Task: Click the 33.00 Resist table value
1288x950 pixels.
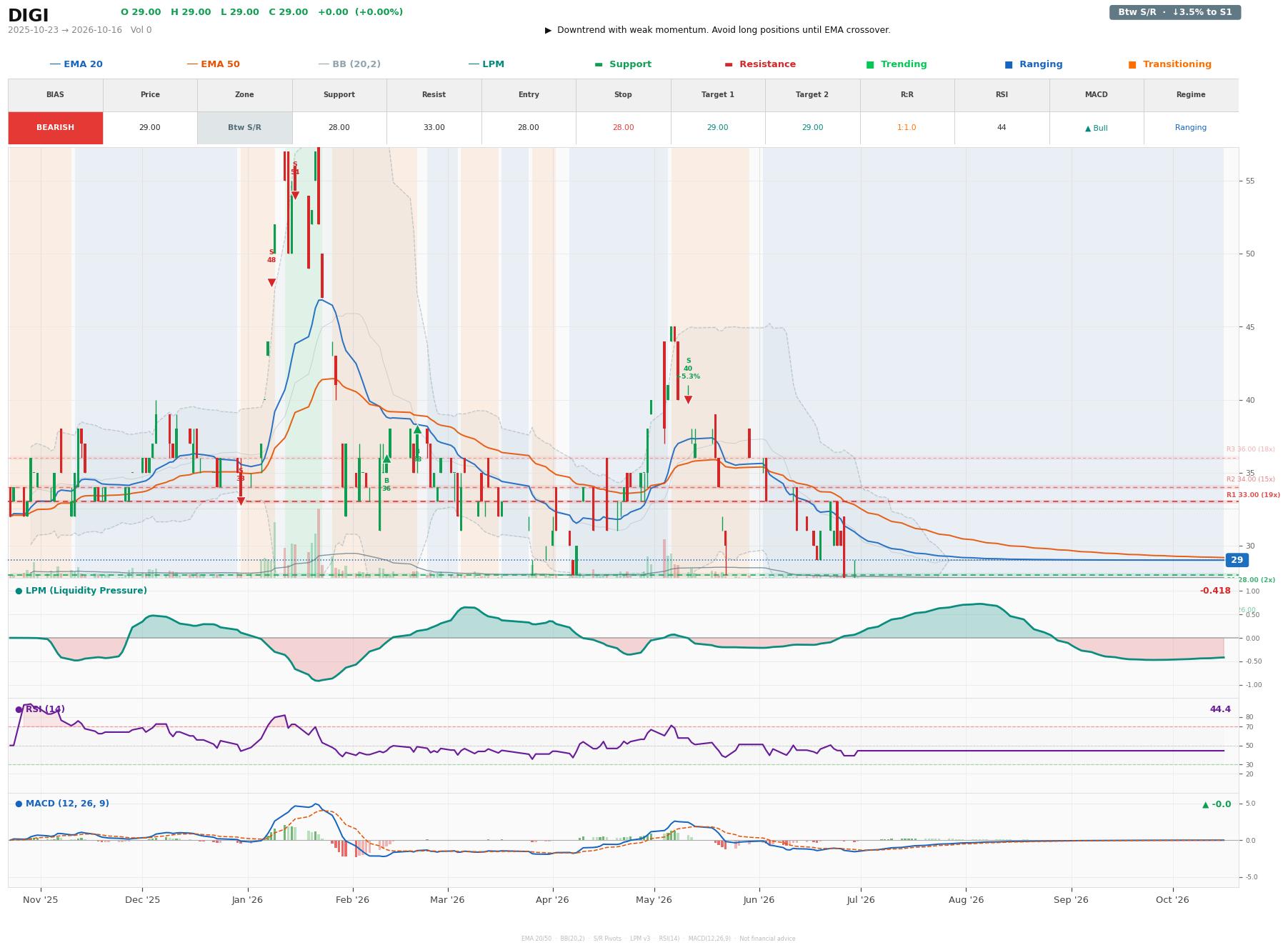Action: point(434,128)
